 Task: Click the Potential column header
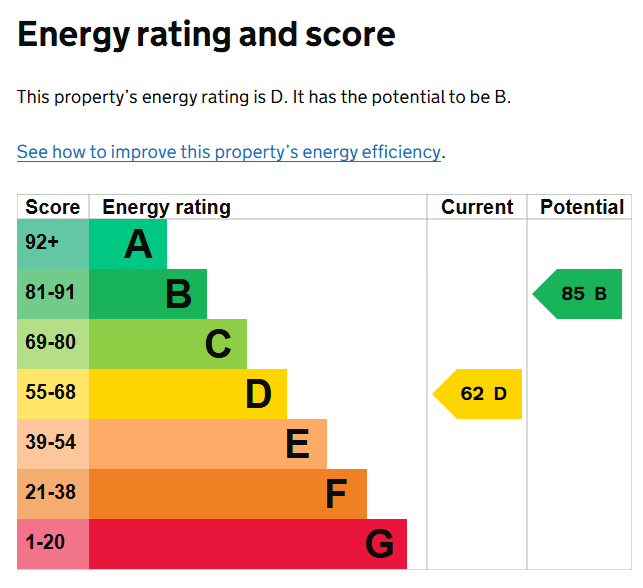(x=582, y=207)
